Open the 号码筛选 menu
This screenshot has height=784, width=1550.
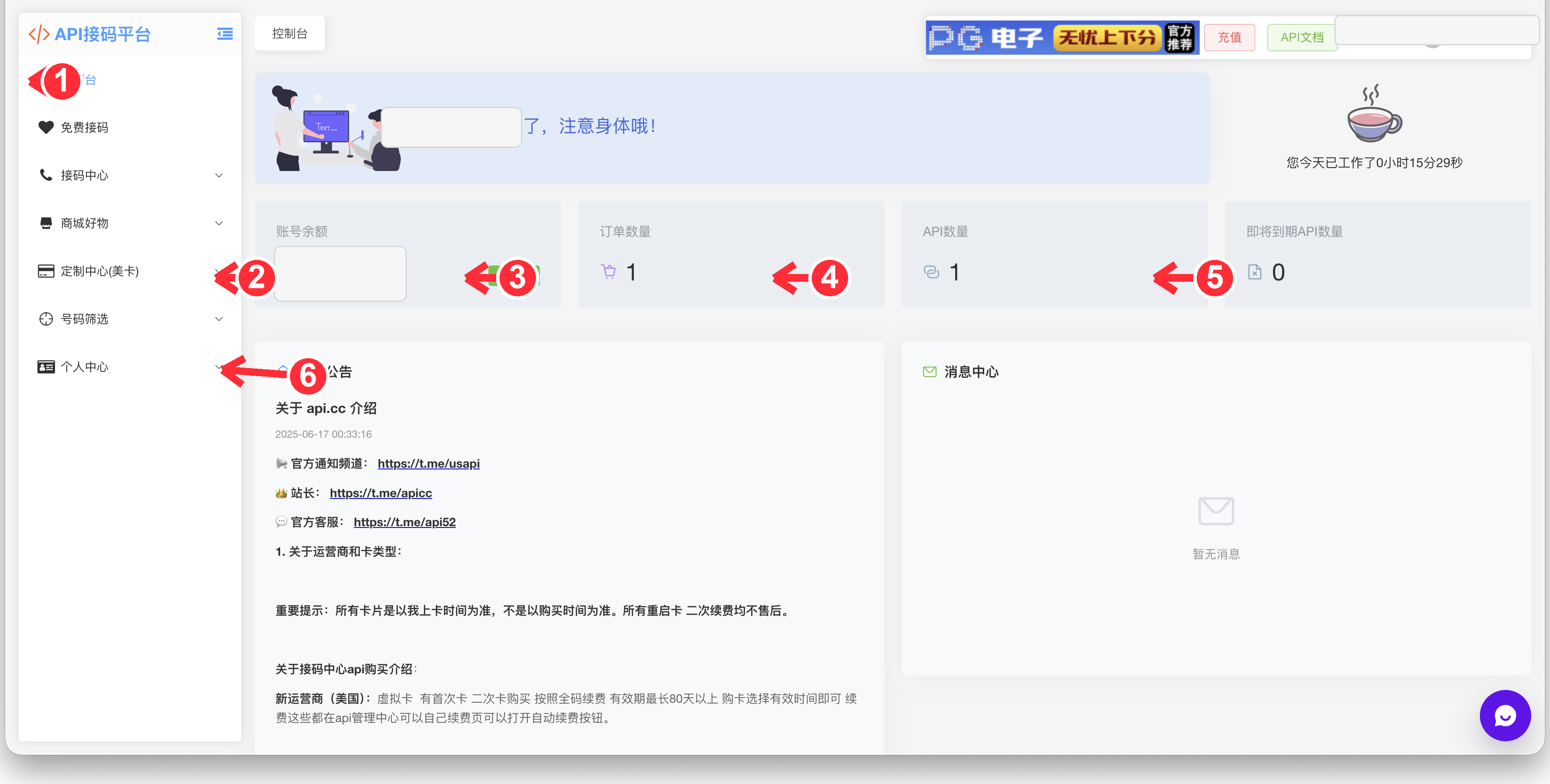[130, 318]
